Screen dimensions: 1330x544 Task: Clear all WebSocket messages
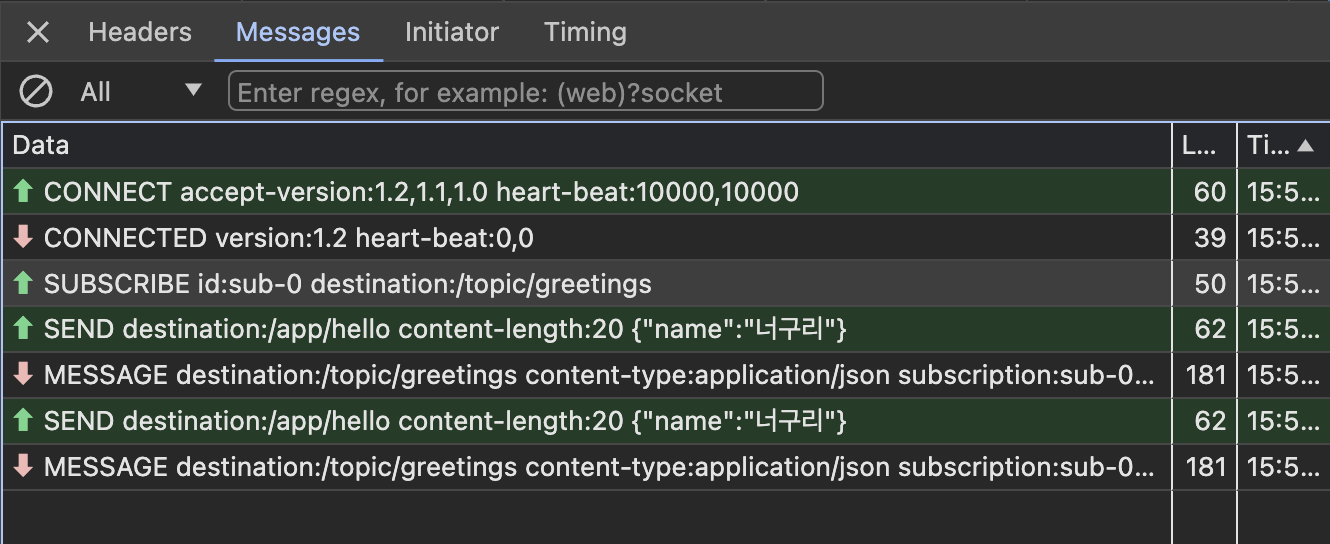point(36,92)
